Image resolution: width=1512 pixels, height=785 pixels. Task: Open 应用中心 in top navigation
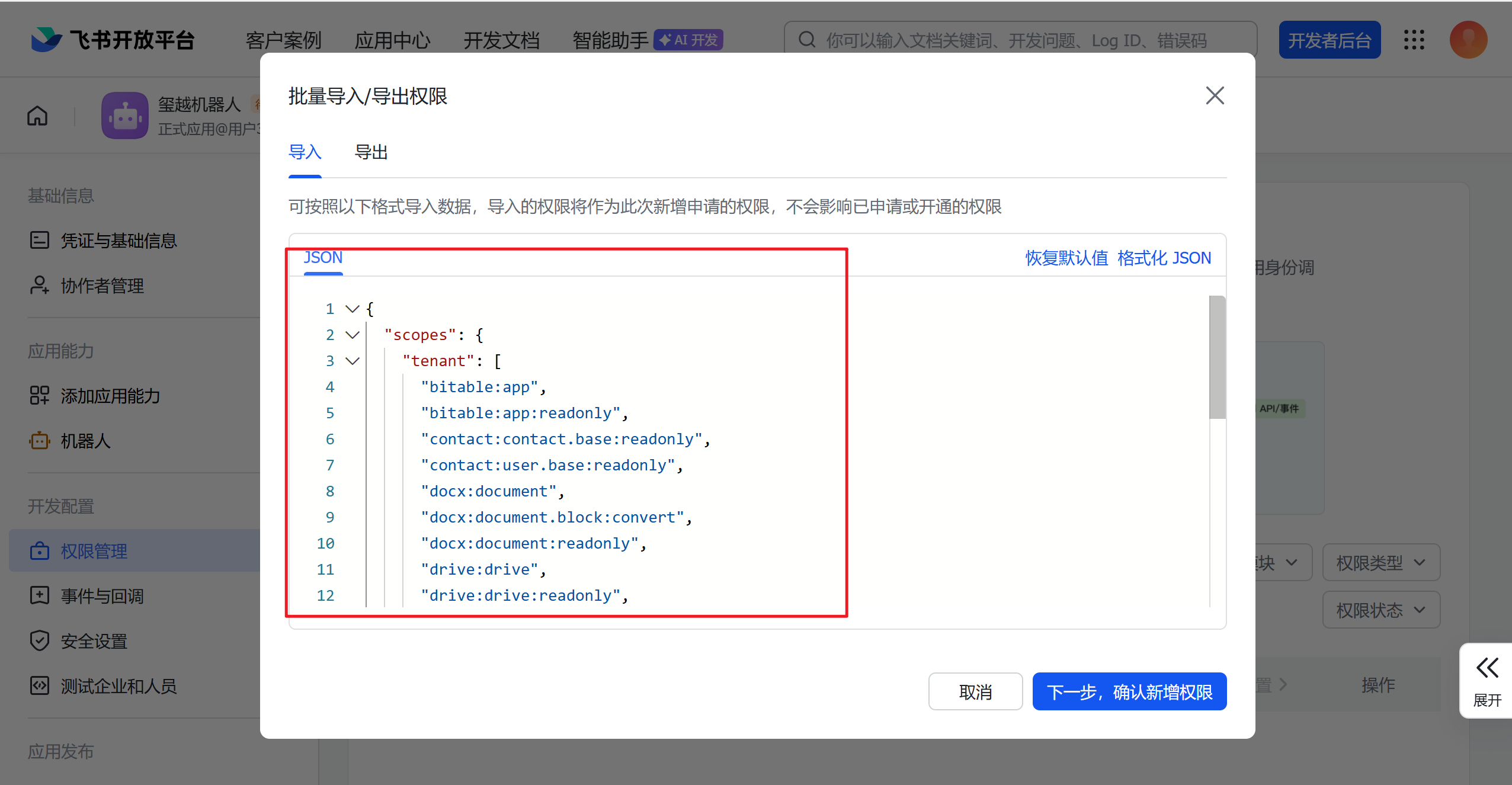pyautogui.click(x=392, y=40)
